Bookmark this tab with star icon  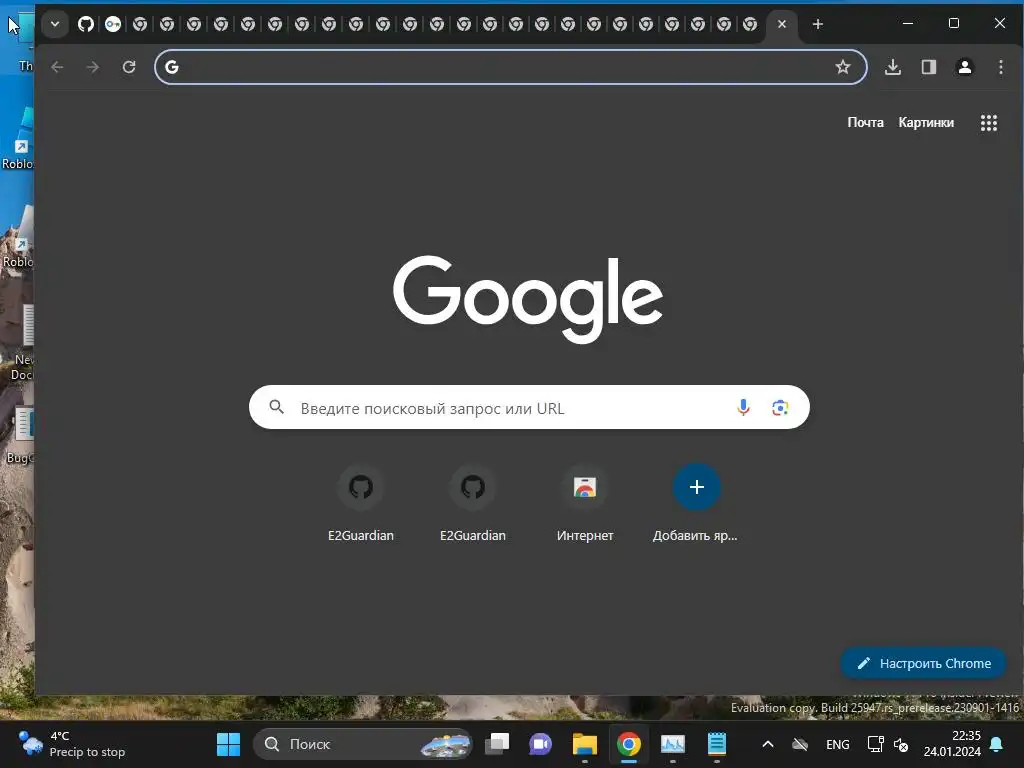pos(843,67)
